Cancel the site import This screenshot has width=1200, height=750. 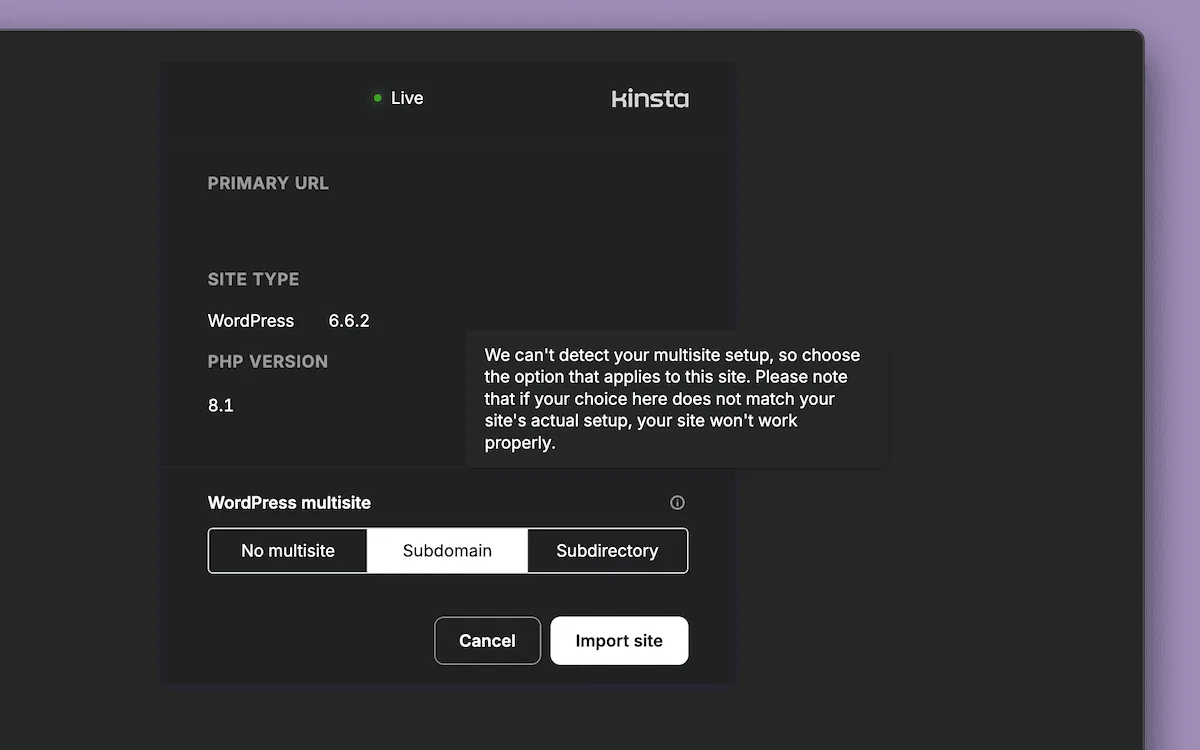click(x=487, y=640)
